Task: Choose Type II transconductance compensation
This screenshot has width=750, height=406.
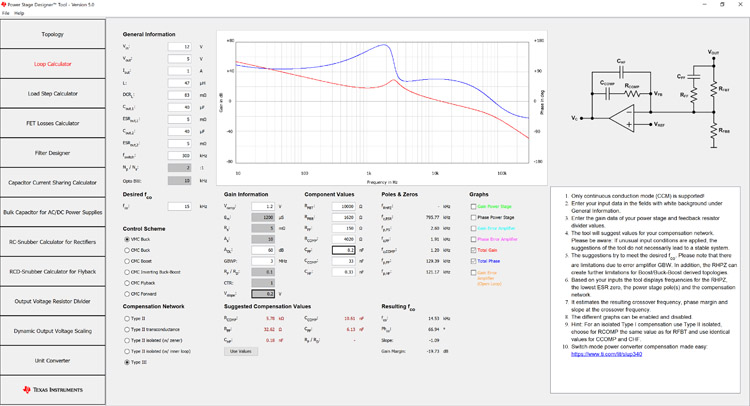Action: click(x=127, y=329)
